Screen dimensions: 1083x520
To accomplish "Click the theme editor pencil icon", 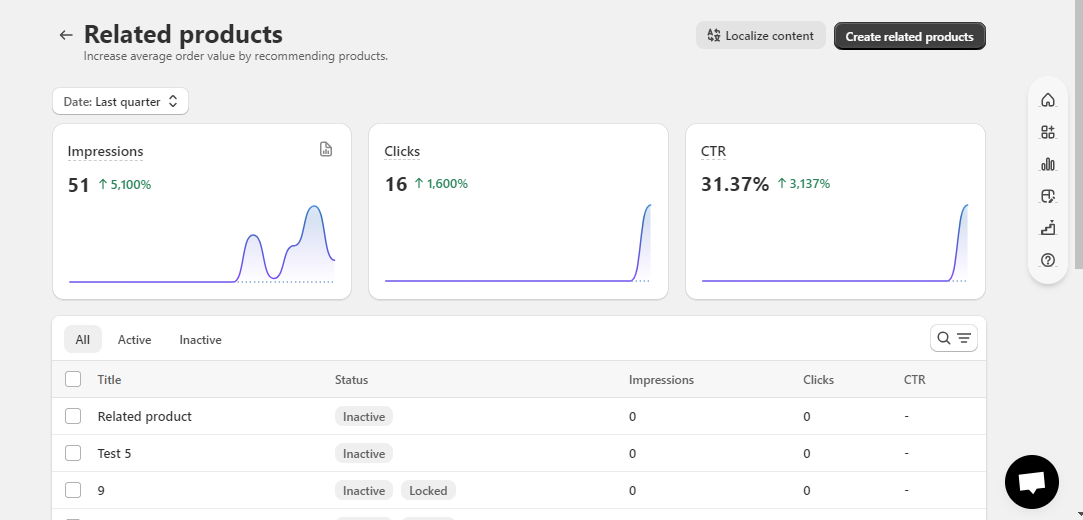I will (1048, 196).
